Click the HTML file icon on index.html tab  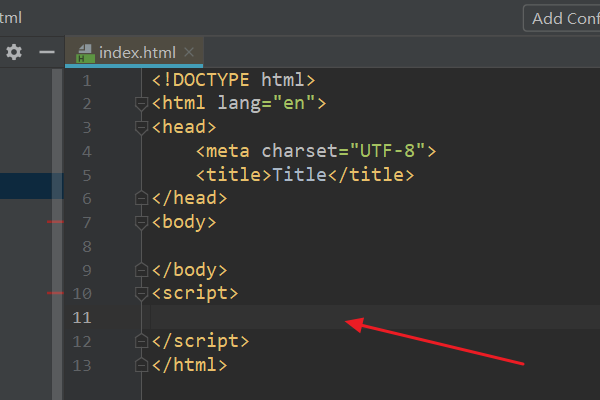[85, 53]
